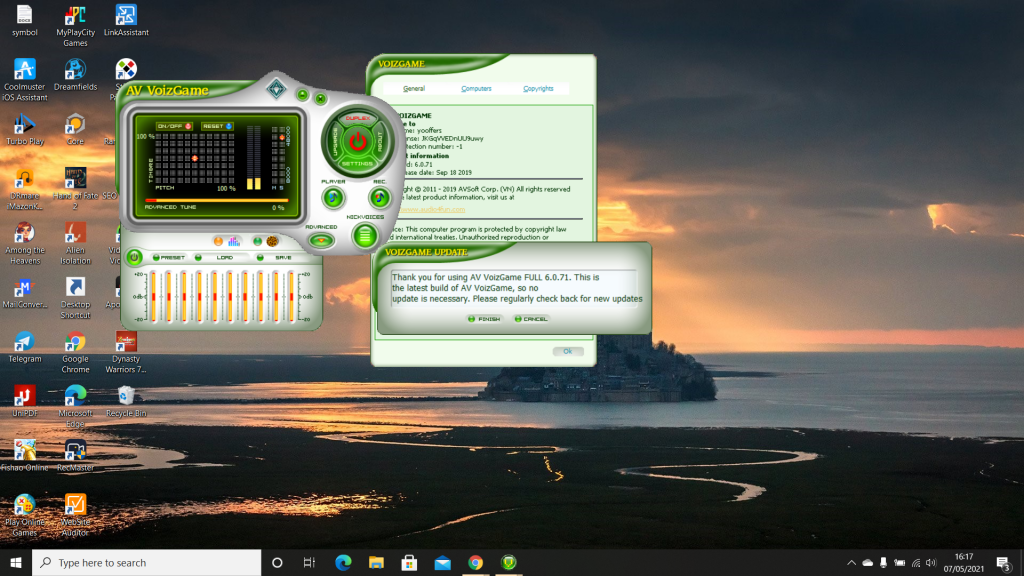Click the Upgrade segment of the control dial
This screenshot has height=576, width=1024.
[x=335, y=141]
